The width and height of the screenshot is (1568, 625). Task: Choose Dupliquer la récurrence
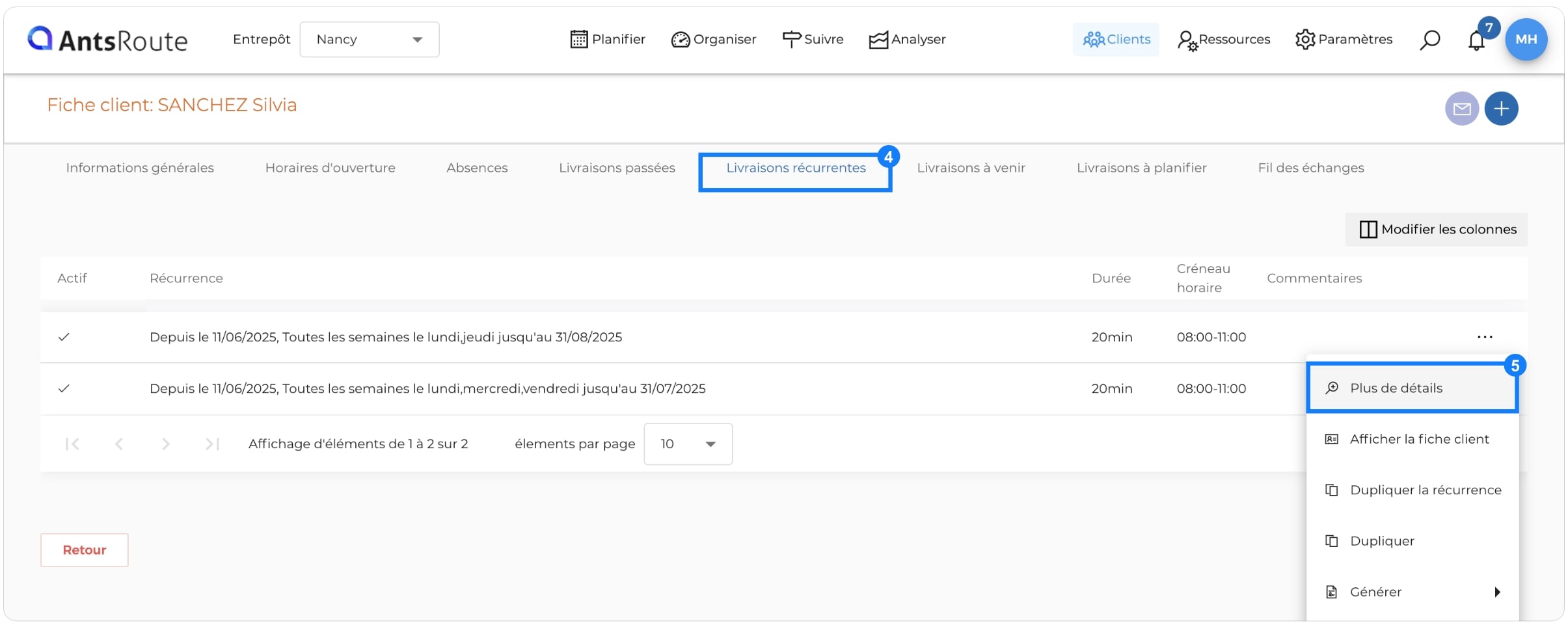(x=1413, y=490)
